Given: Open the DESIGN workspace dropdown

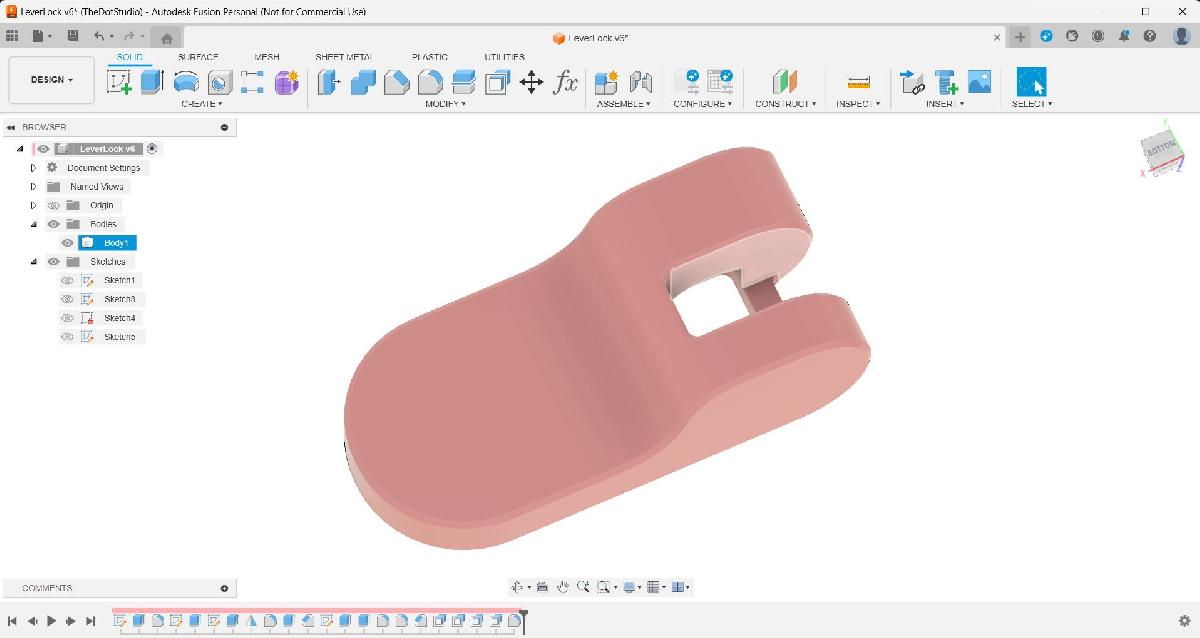Looking at the screenshot, I should pyautogui.click(x=52, y=80).
